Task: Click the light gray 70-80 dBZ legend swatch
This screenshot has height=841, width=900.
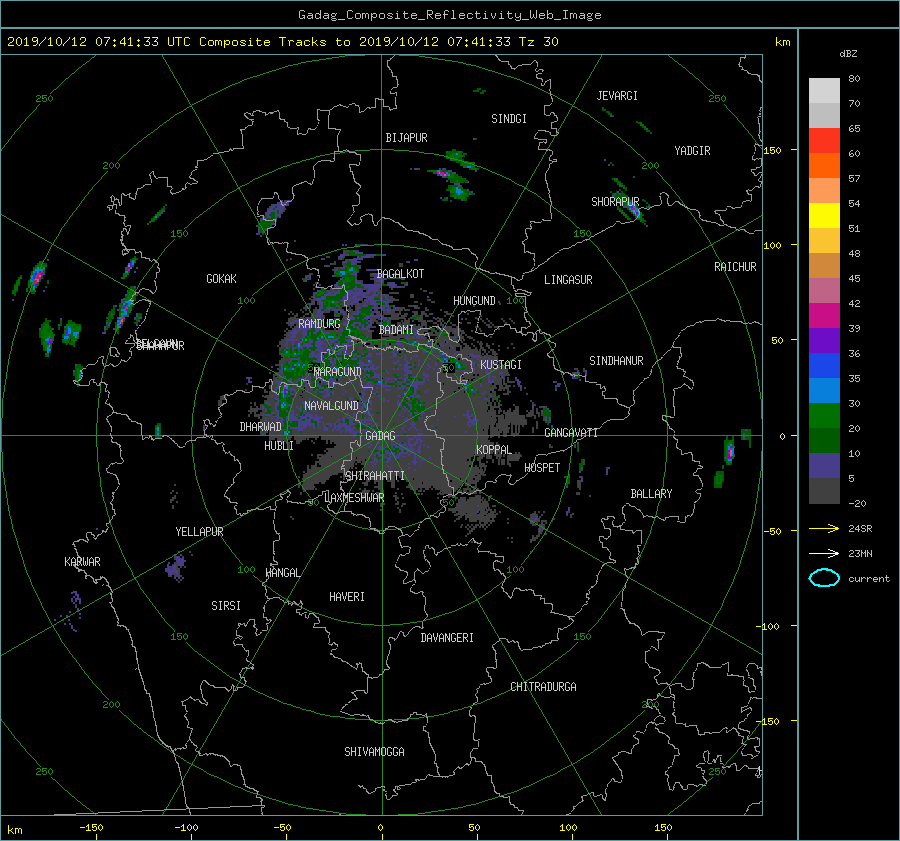Action: coord(824,91)
